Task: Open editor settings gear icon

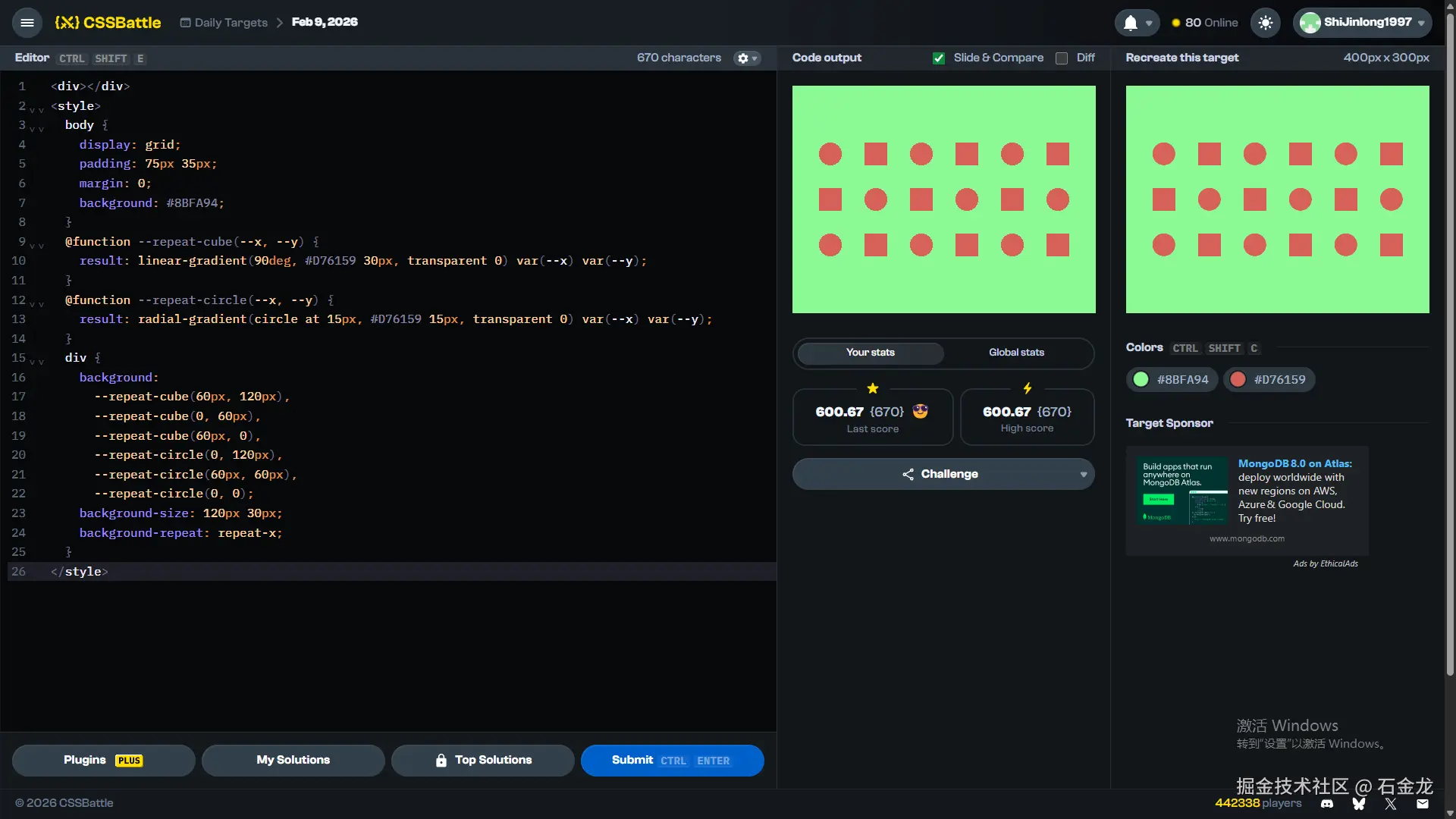Action: point(743,58)
